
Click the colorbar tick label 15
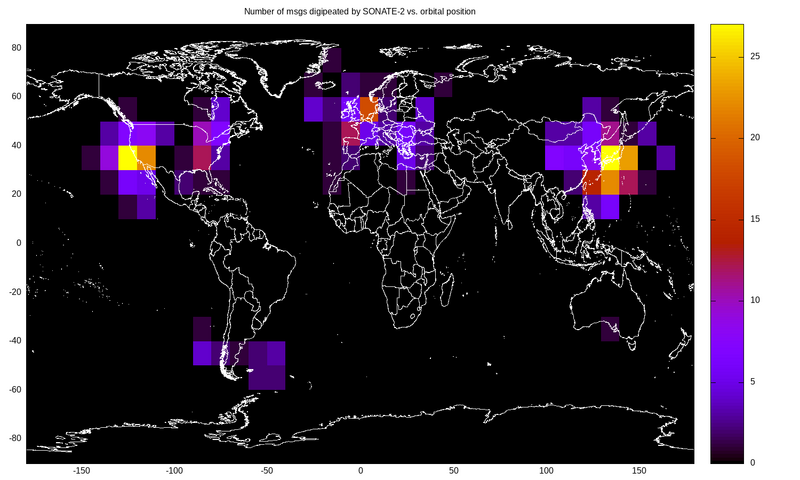(x=755, y=219)
